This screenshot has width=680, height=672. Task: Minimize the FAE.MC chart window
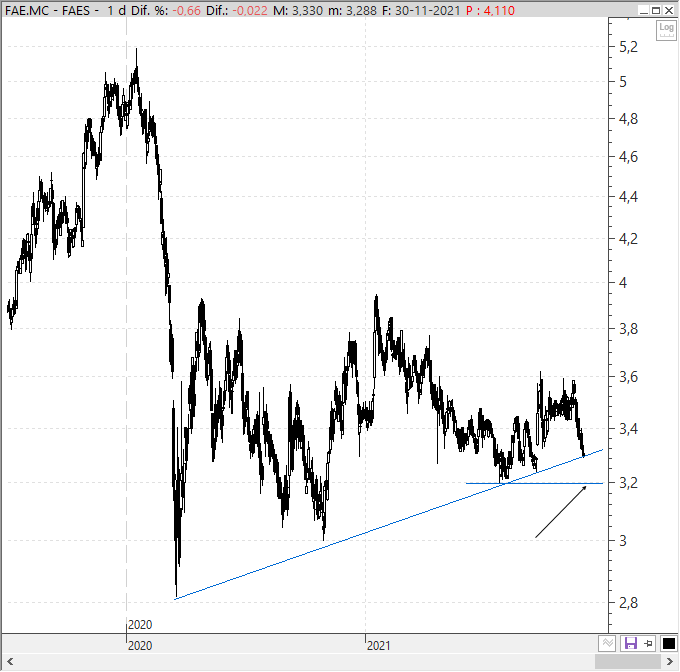click(x=644, y=10)
